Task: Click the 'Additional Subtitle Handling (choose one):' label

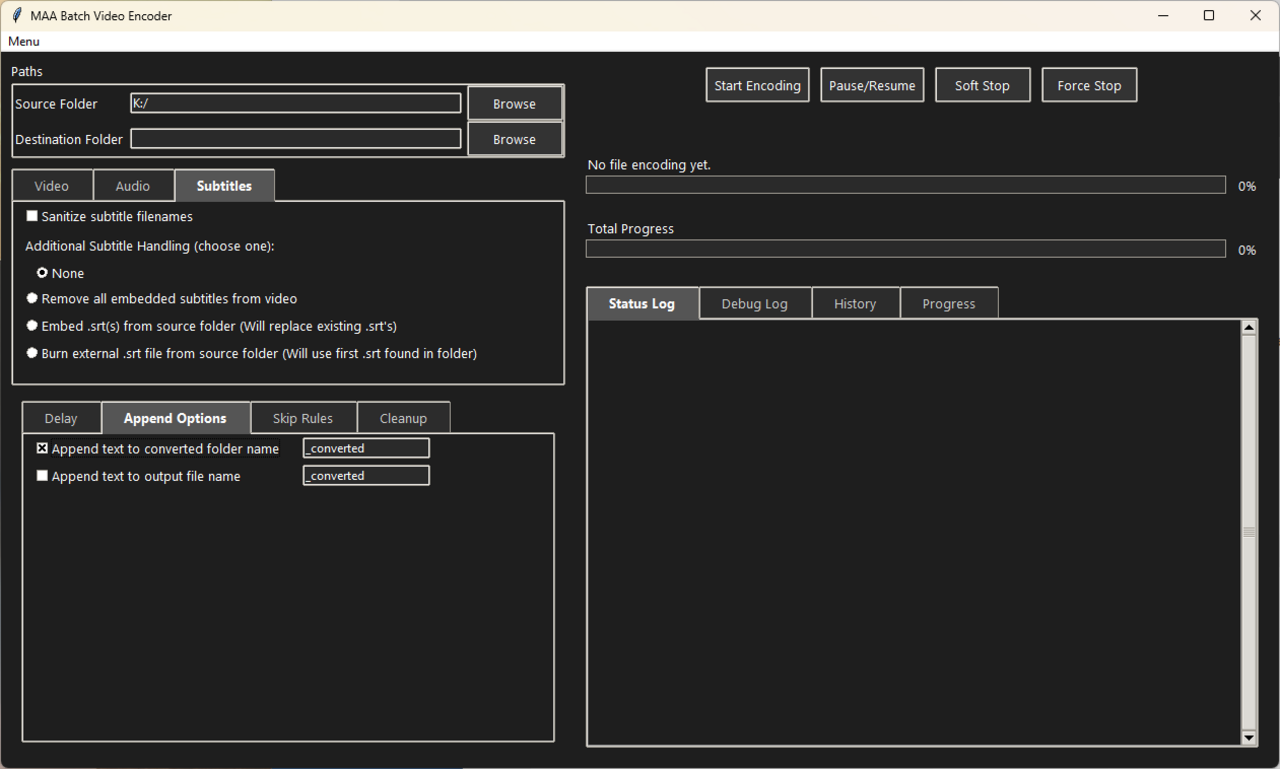Action: 150,246
